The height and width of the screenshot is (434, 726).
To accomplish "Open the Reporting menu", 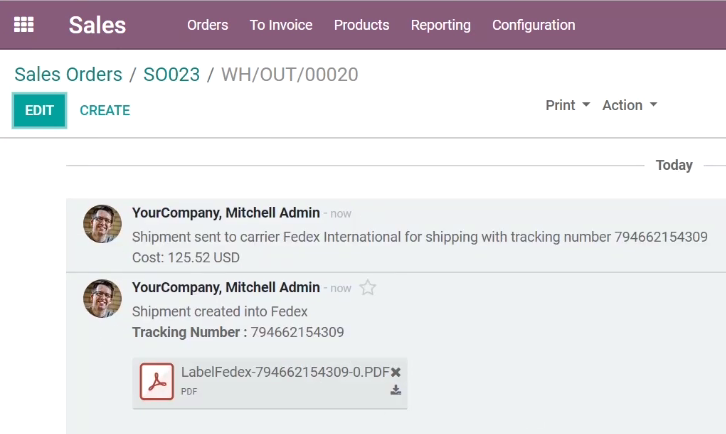I will tap(441, 25).
